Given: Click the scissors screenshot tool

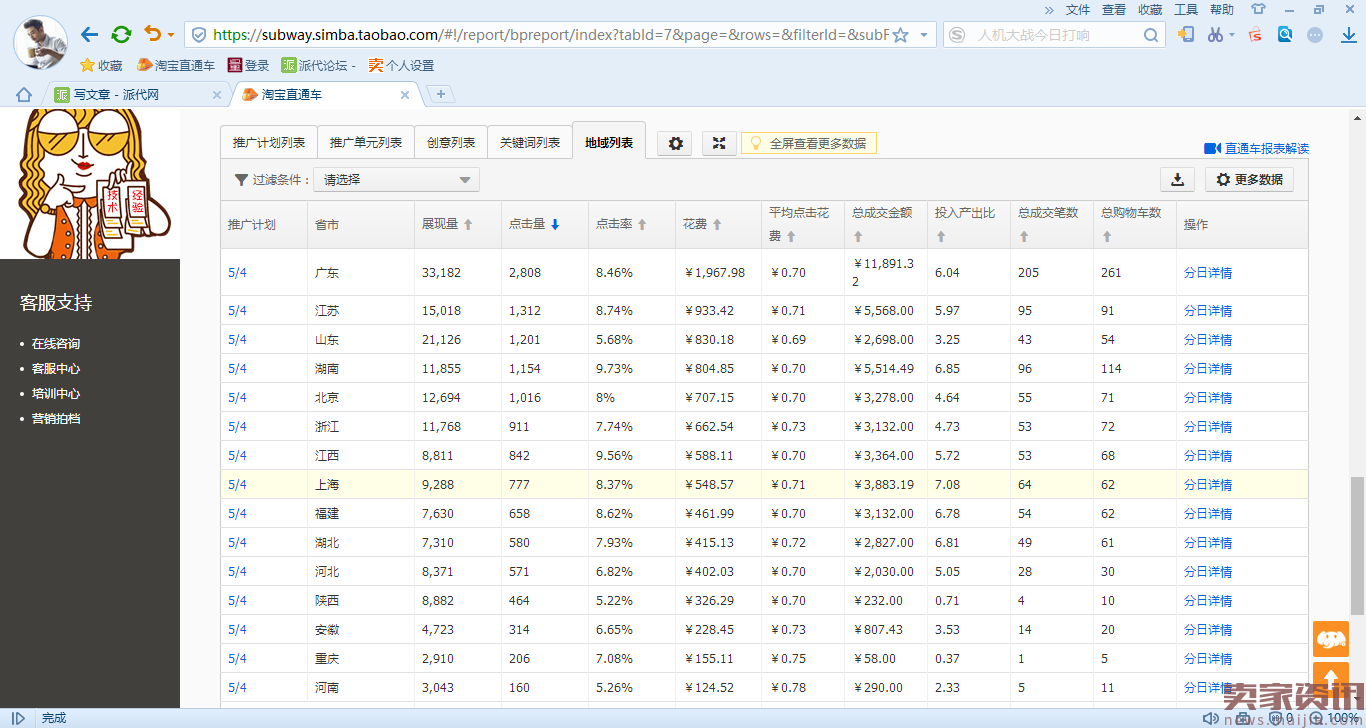Looking at the screenshot, I should [x=1215, y=35].
